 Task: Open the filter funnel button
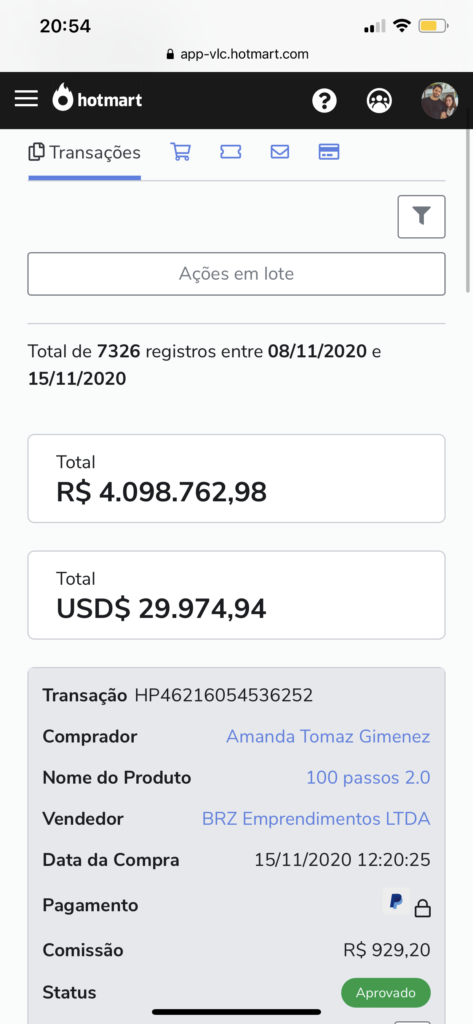[x=421, y=216]
